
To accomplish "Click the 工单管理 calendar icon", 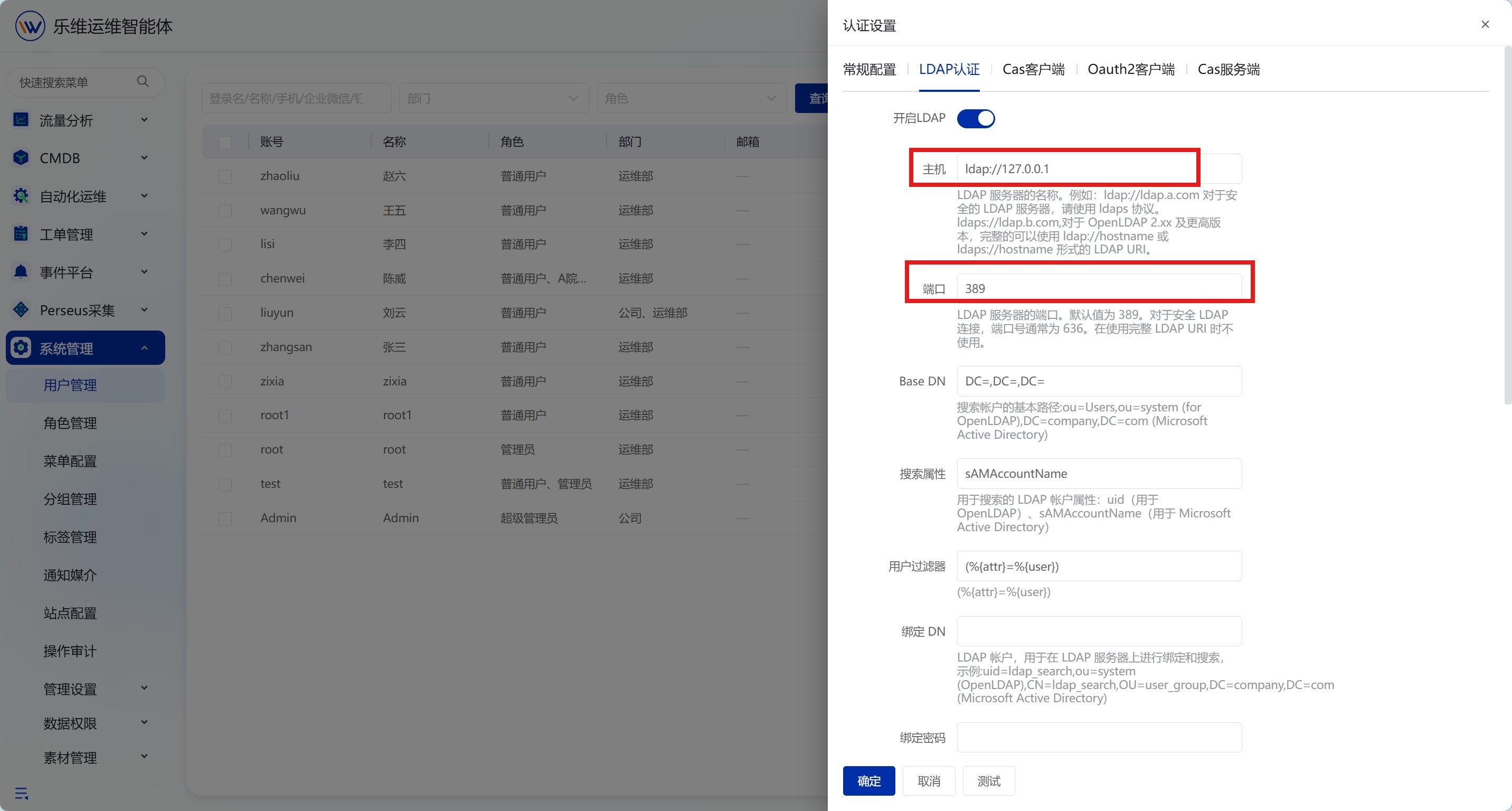I will 21,234.
